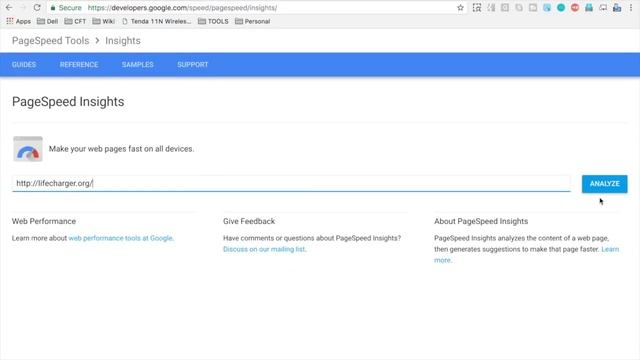
Task: Open the REFERENCE tab
Action: tap(79, 64)
